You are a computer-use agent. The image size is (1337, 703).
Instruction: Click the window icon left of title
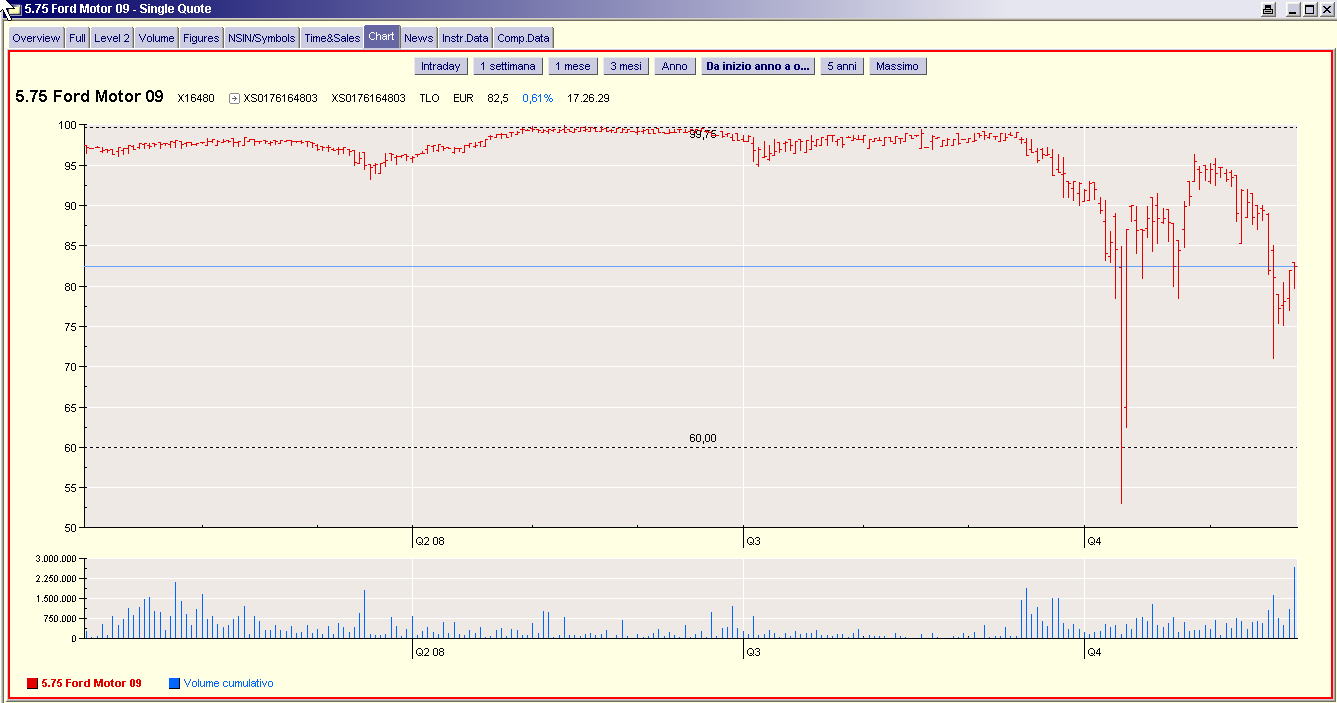[13, 9]
